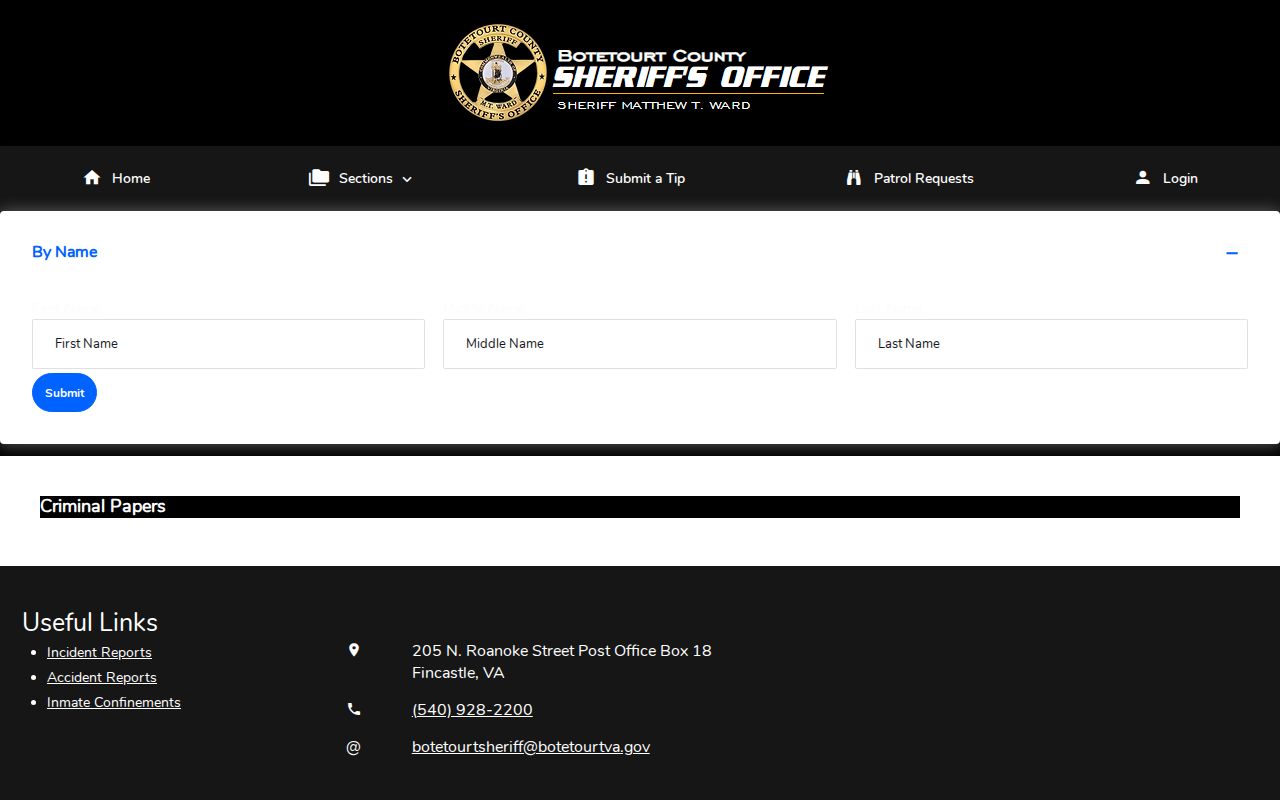
Task: Open the Sections menu
Action: 361,178
